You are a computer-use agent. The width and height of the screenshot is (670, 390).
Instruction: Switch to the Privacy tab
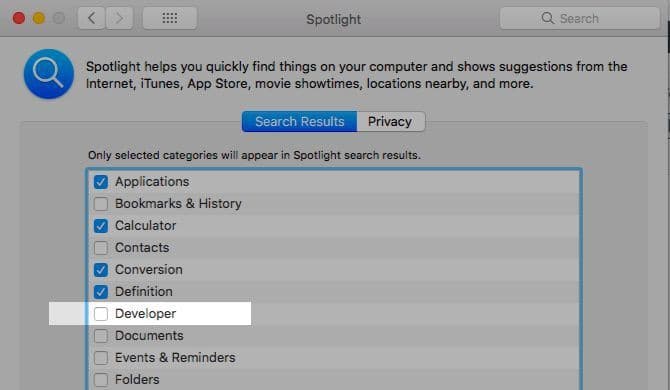pos(391,122)
